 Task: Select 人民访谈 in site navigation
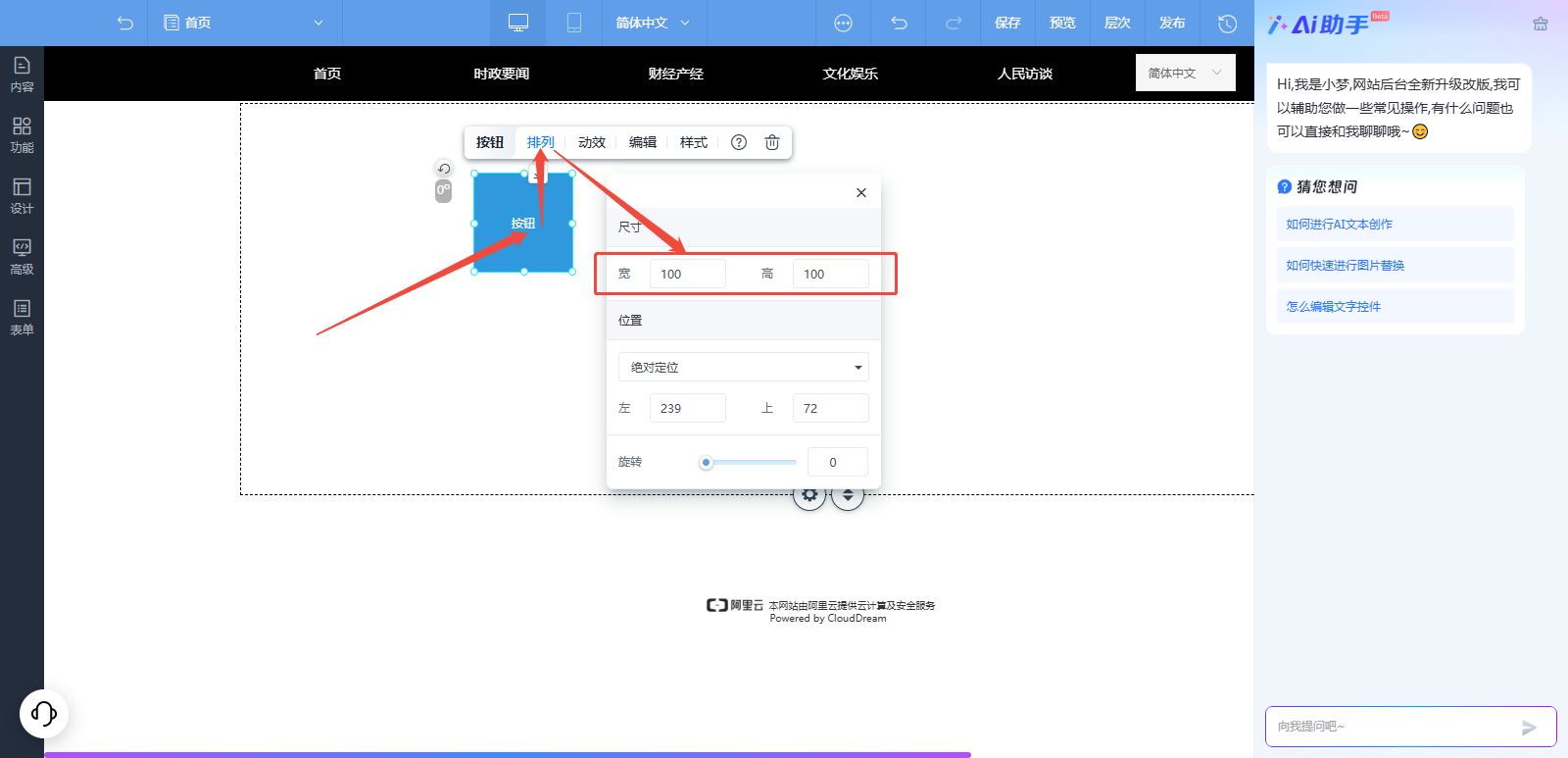(x=1025, y=74)
